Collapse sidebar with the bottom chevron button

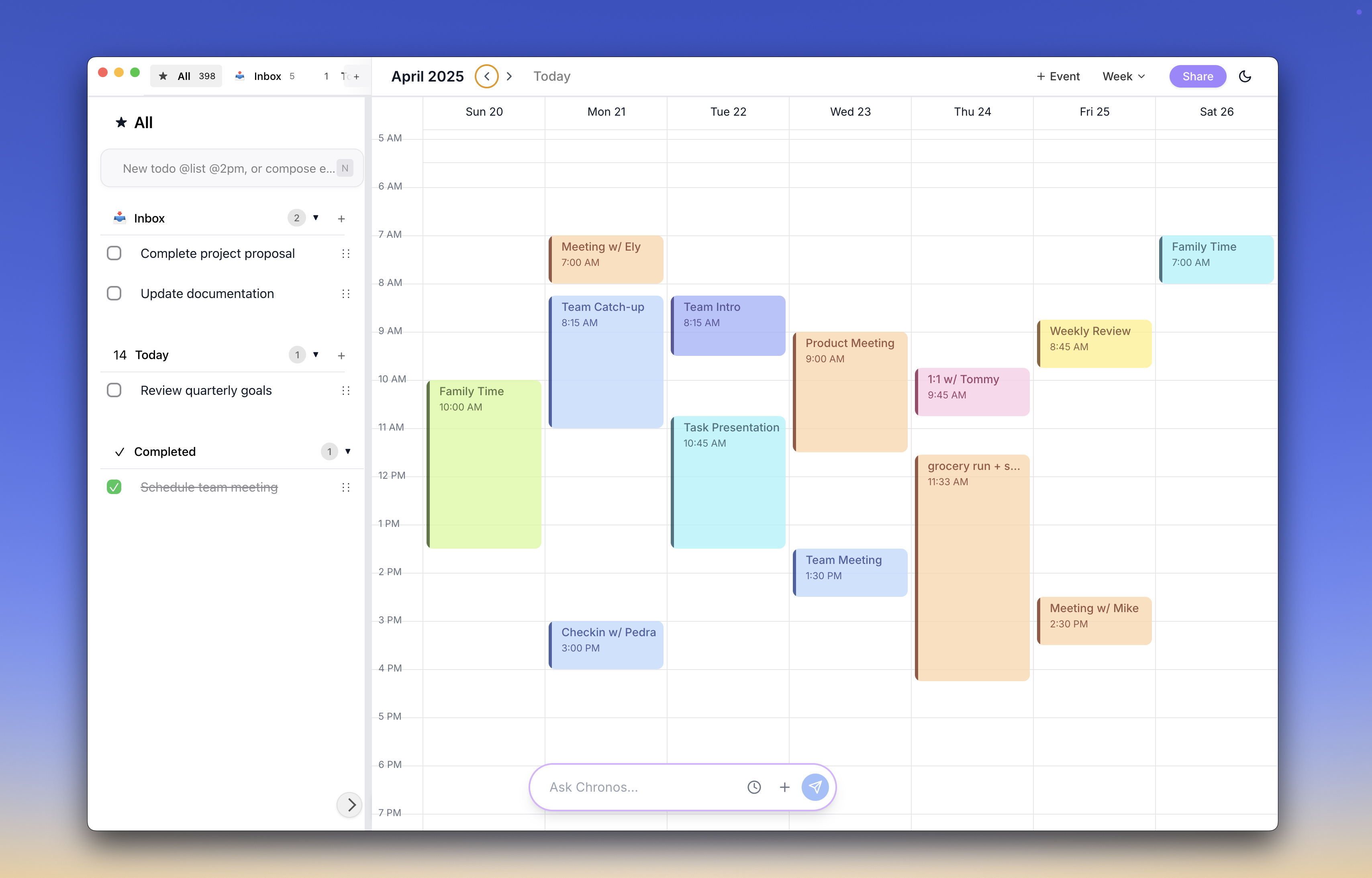pyautogui.click(x=350, y=804)
